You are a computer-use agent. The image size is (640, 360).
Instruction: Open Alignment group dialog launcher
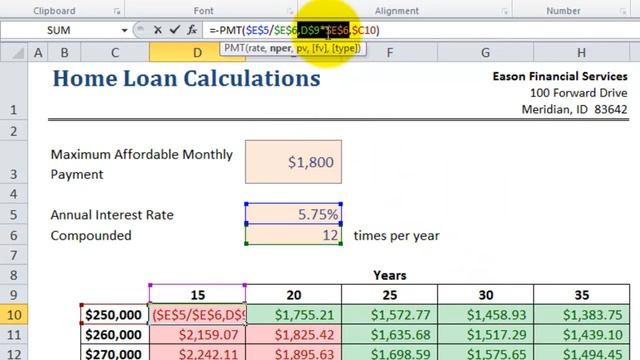coord(504,11)
